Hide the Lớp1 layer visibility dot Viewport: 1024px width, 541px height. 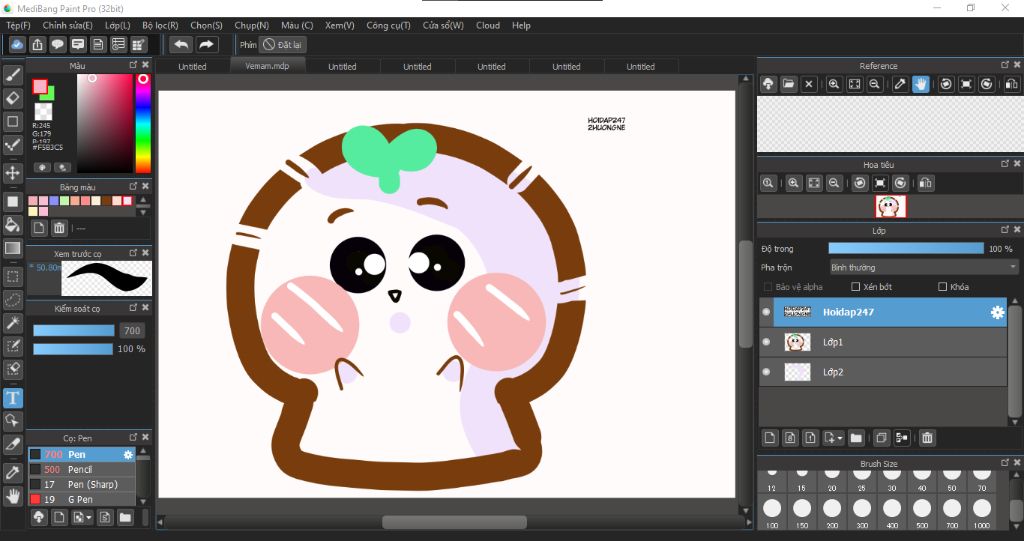[x=766, y=342]
